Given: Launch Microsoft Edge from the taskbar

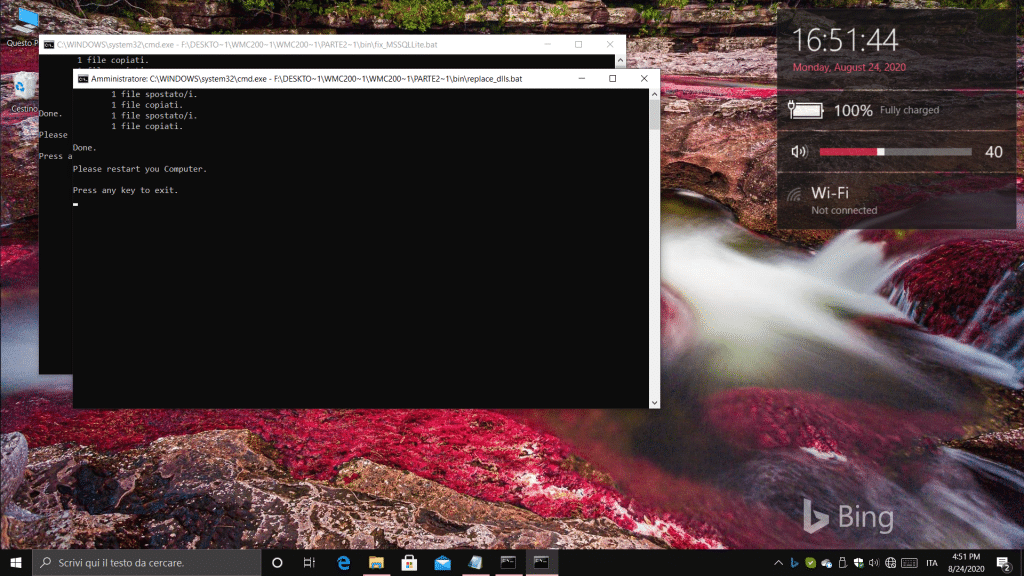Looking at the screenshot, I should pos(344,563).
